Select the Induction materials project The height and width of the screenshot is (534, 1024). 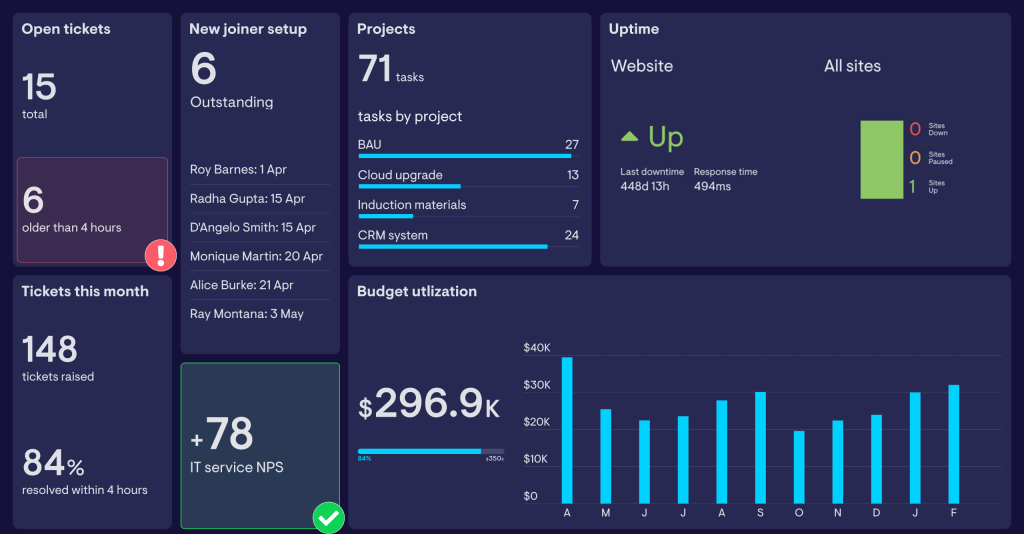click(468, 206)
